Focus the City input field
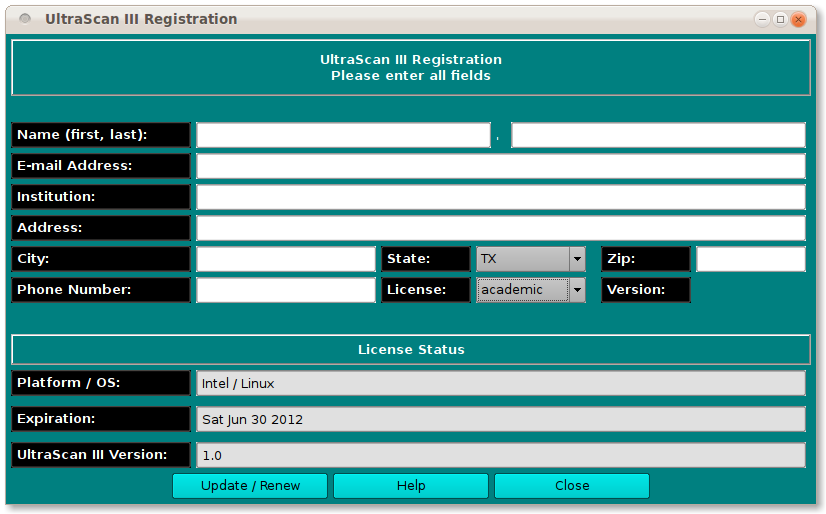Image resolution: width=826 pixels, height=514 pixels. [285, 259]
